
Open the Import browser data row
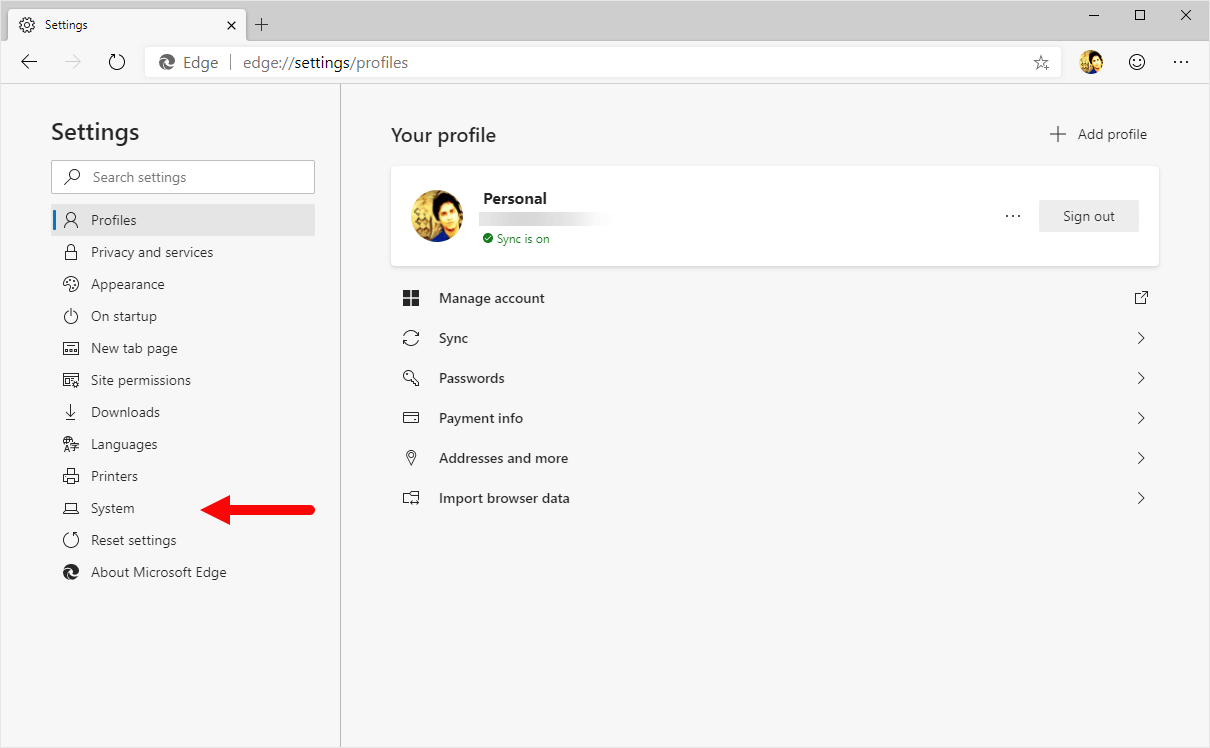[x=775, y=498]
